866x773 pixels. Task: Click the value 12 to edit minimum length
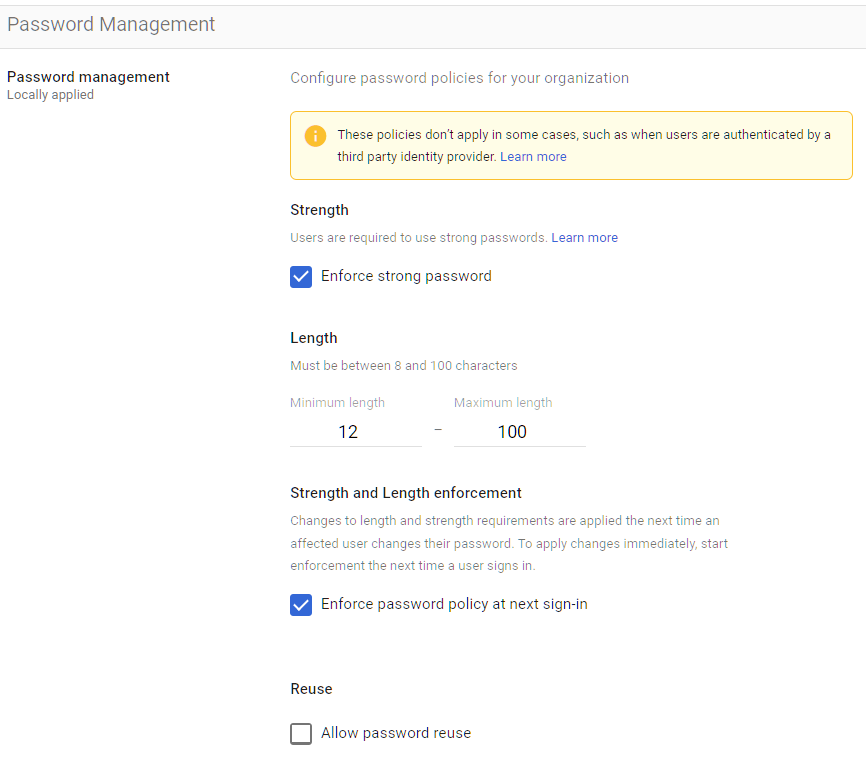[347, 431]
